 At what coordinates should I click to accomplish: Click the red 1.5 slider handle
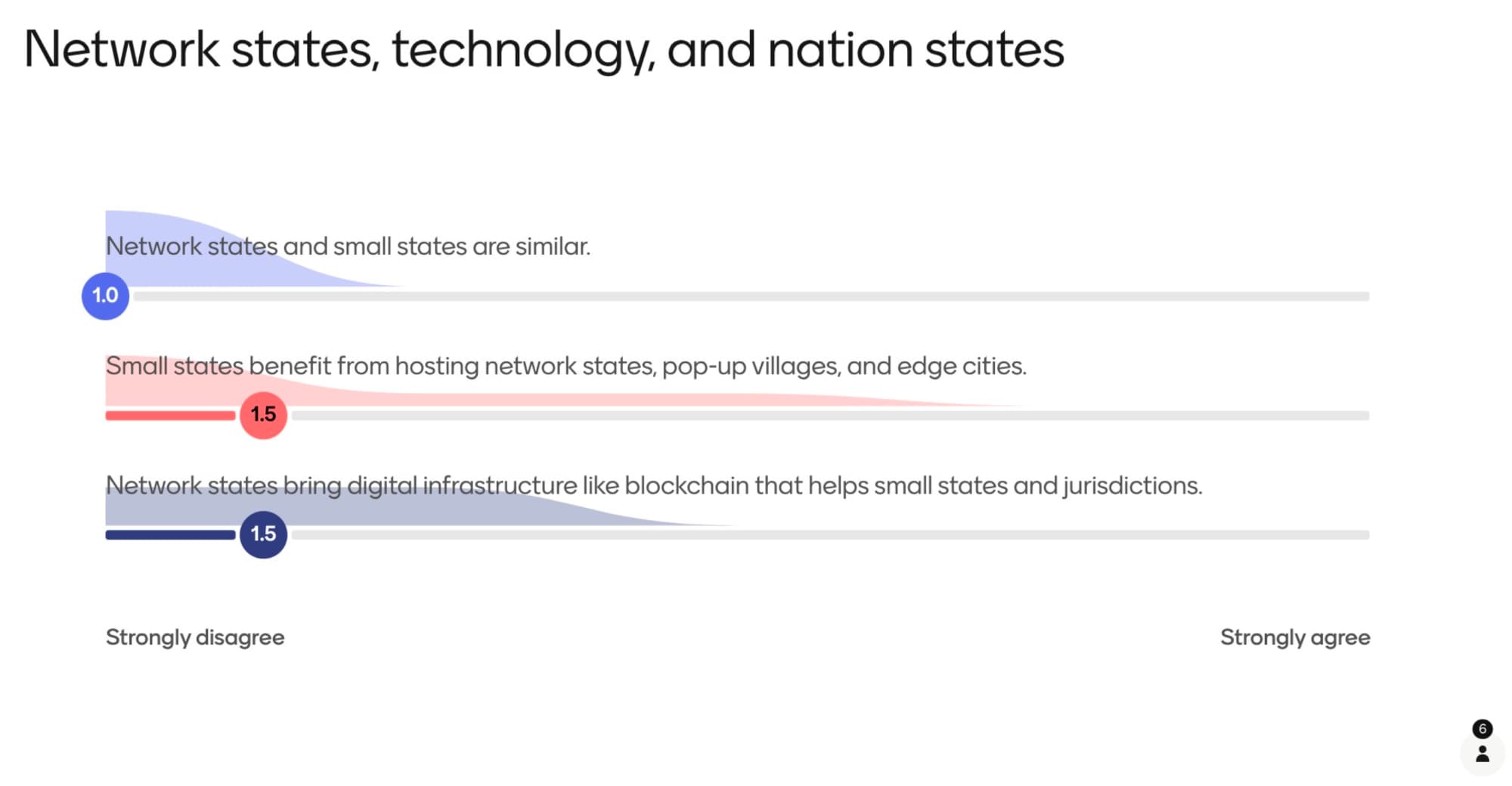pyautogui.click(x=263, y=415)
